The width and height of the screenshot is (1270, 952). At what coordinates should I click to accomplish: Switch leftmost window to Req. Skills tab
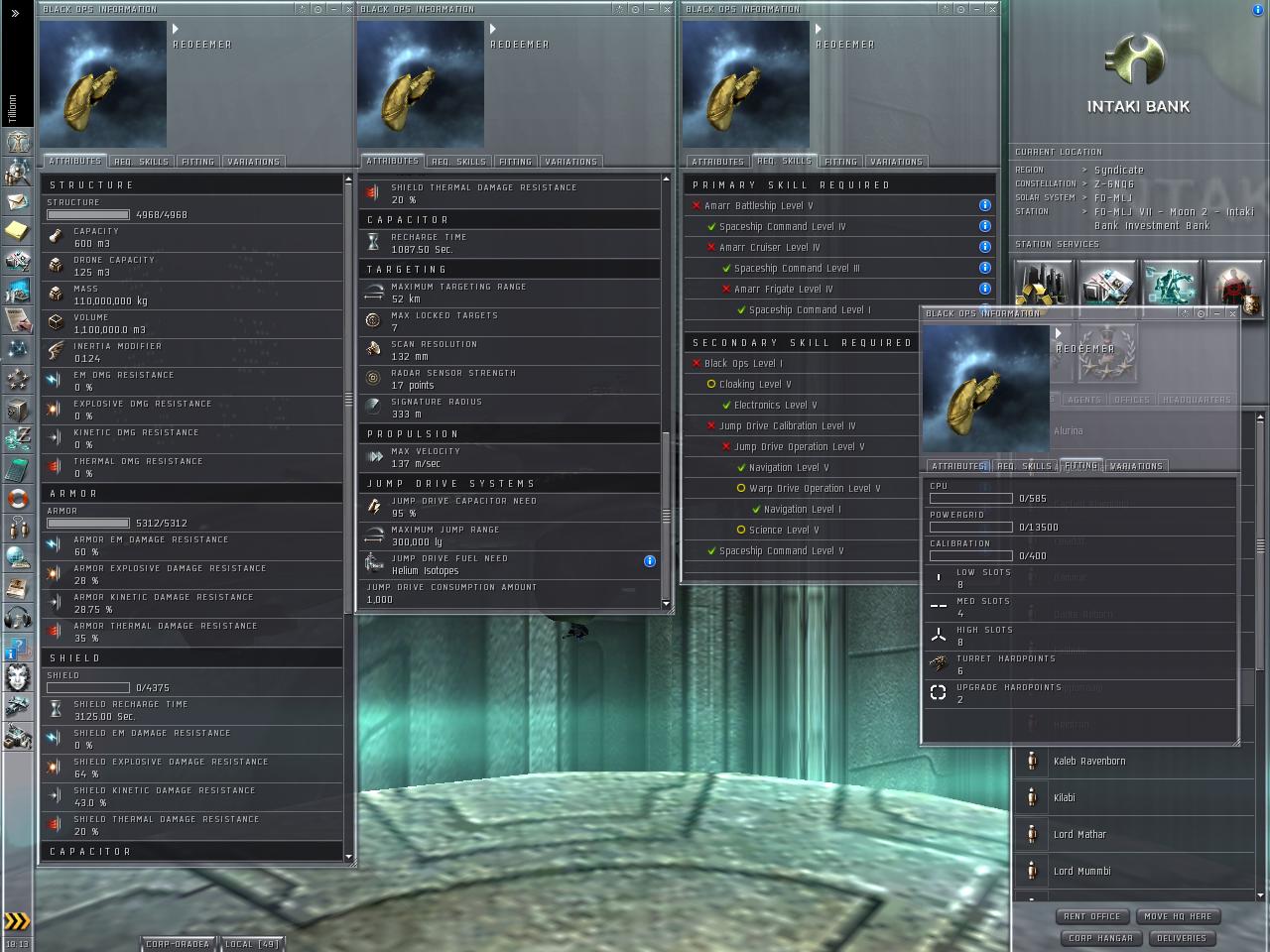tap(141, 162)
